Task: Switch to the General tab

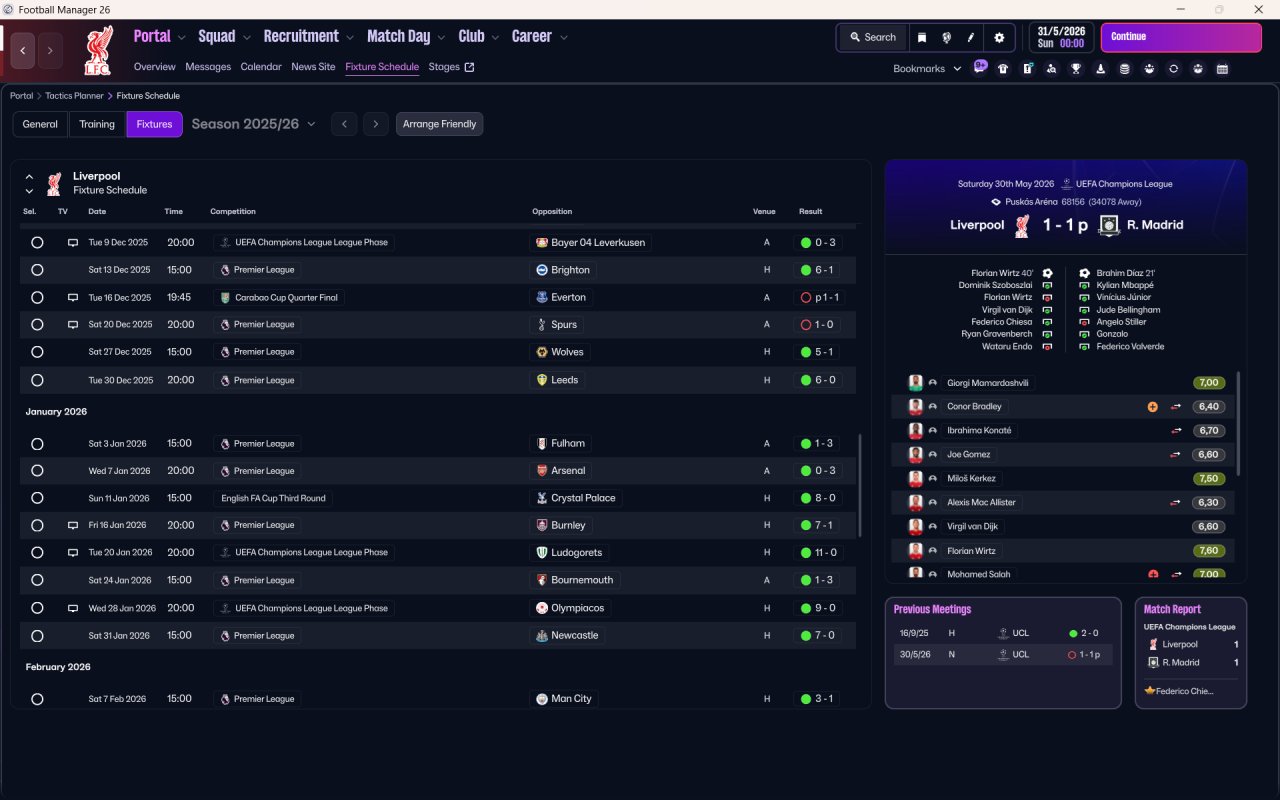Action: point(40,124)
